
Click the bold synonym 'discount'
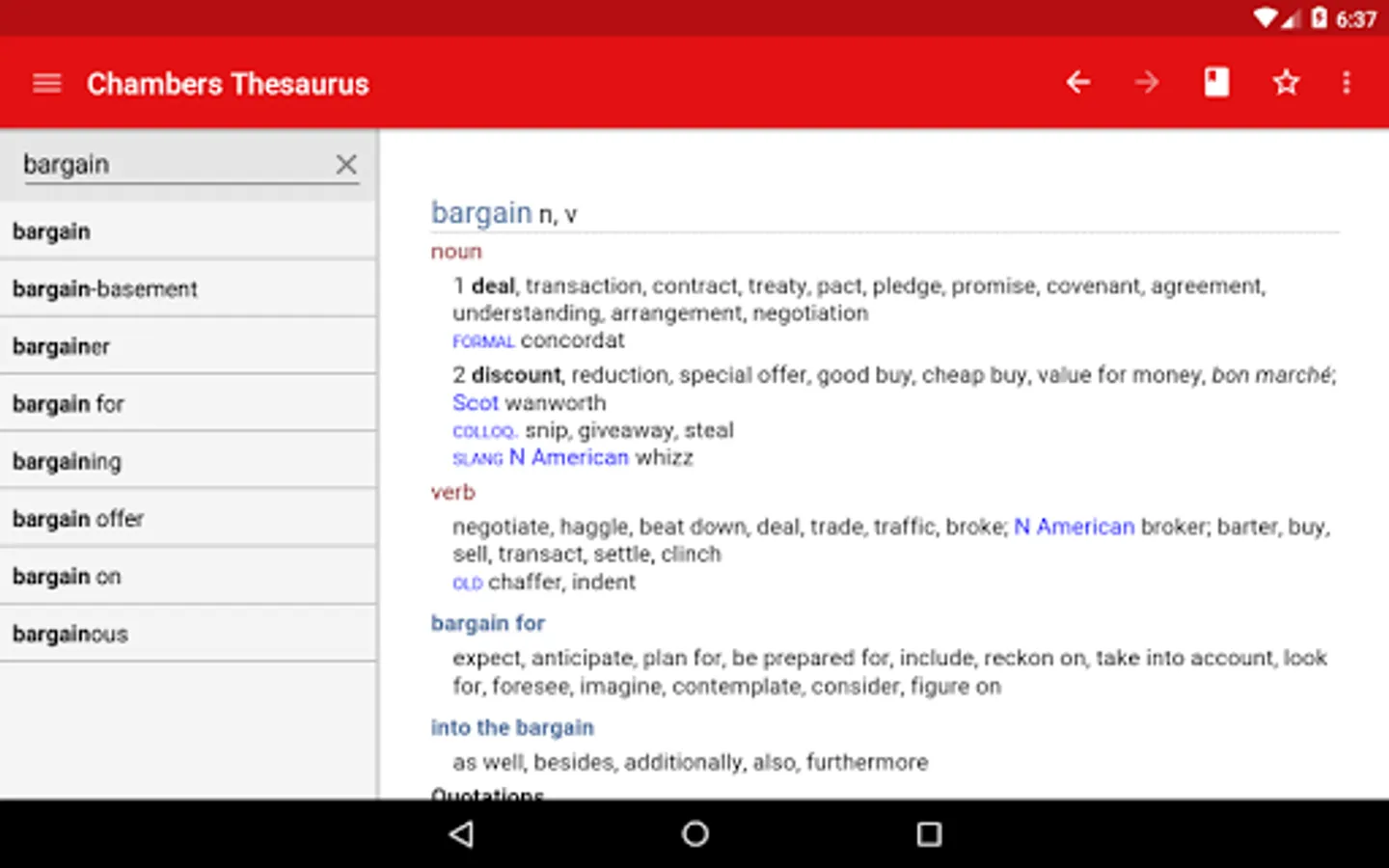click(516, 374)
